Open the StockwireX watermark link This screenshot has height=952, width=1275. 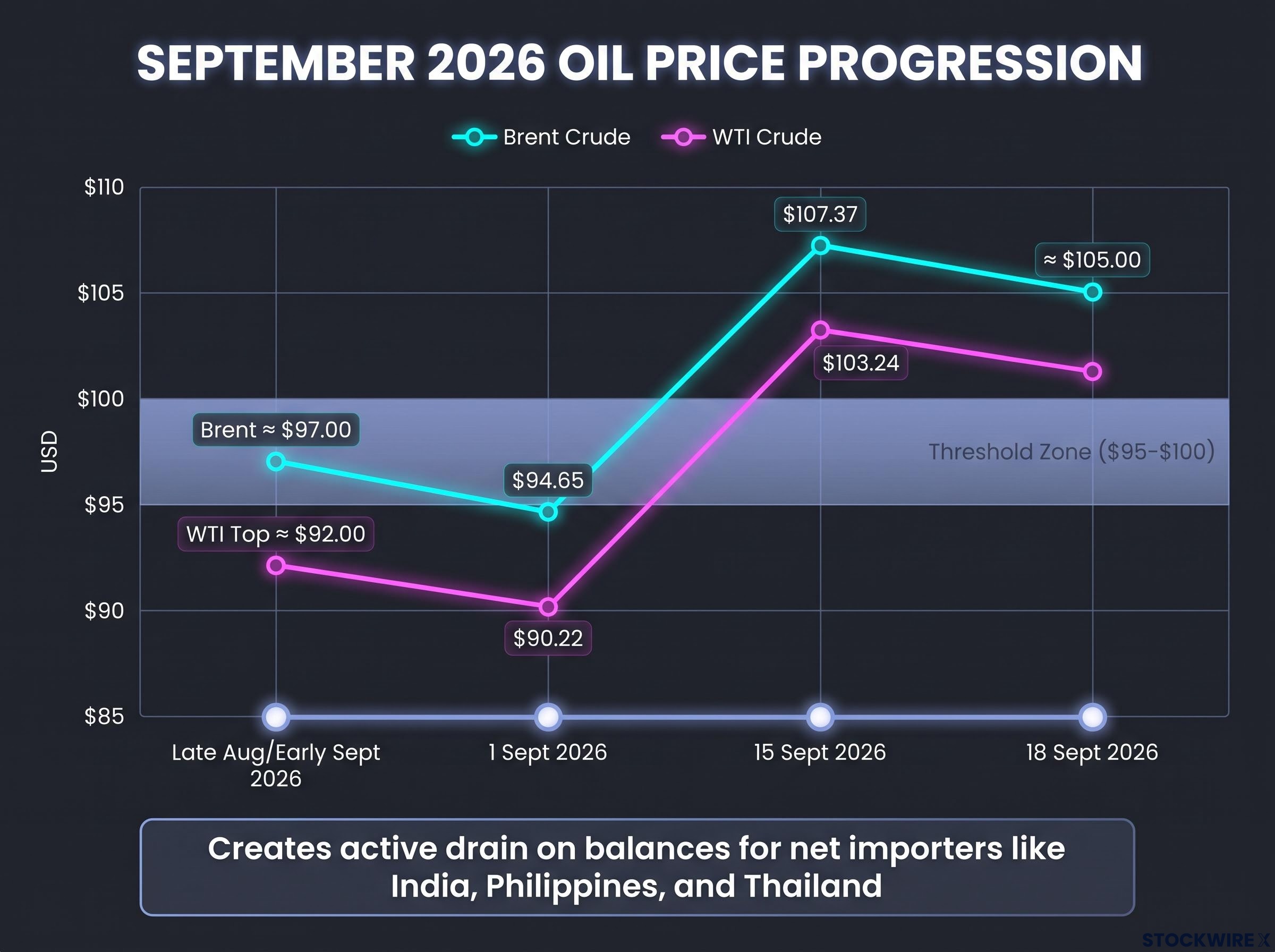point(1205,940)
